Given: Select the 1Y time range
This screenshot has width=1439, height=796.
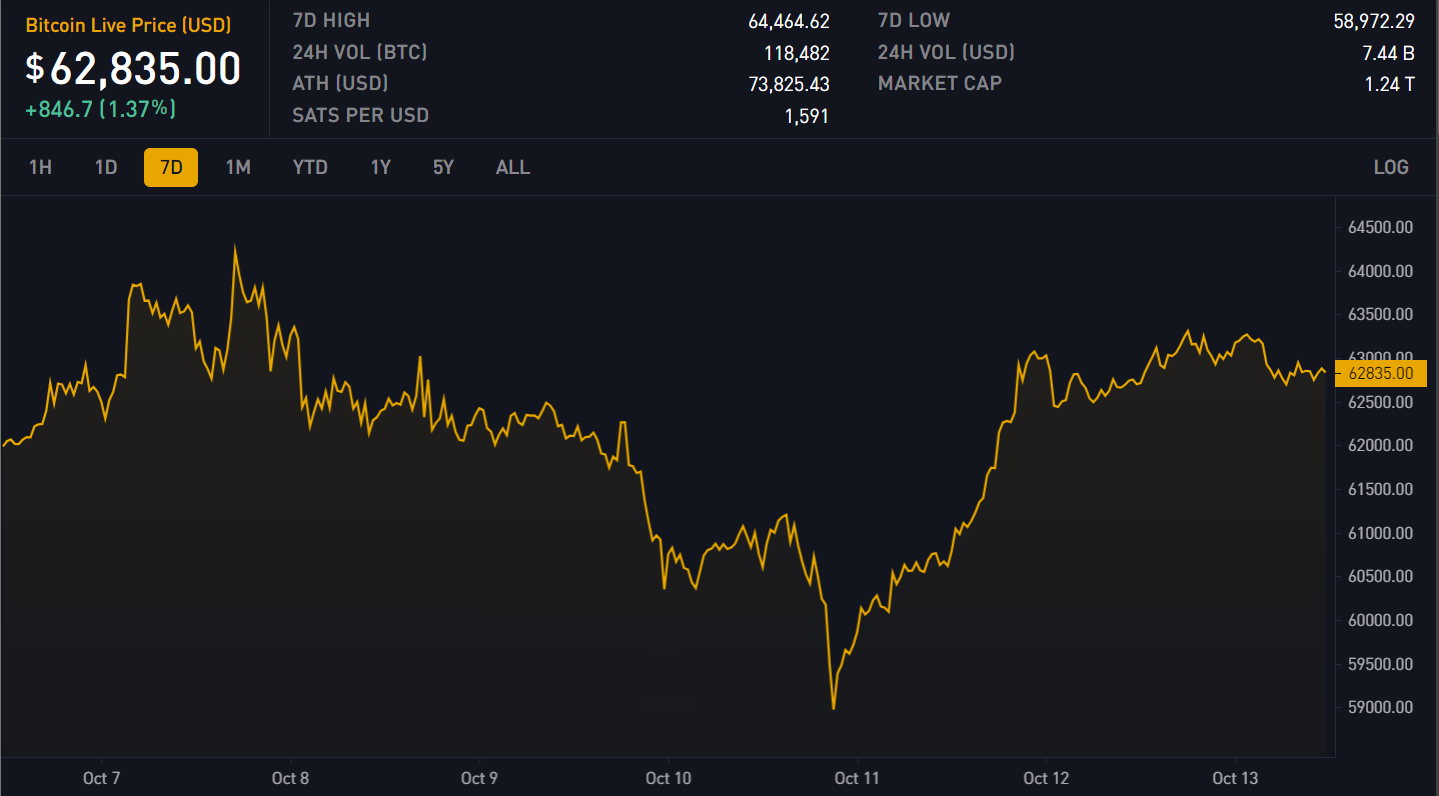Looking at the screenshot, I should pyautogui.click(x=380, y=167).
